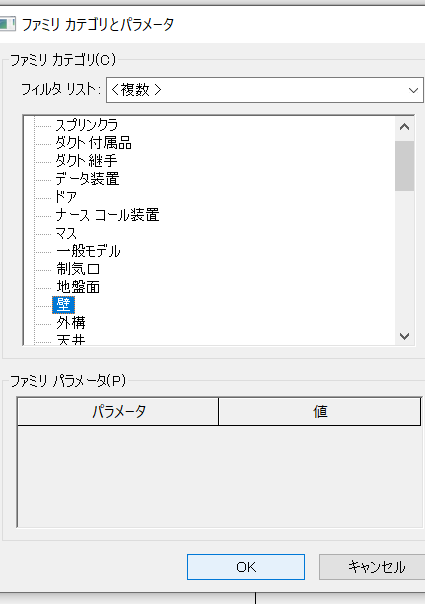Select ドア category
The width and height of the screenshot is (425, 604).
click(x=66, y=197)
